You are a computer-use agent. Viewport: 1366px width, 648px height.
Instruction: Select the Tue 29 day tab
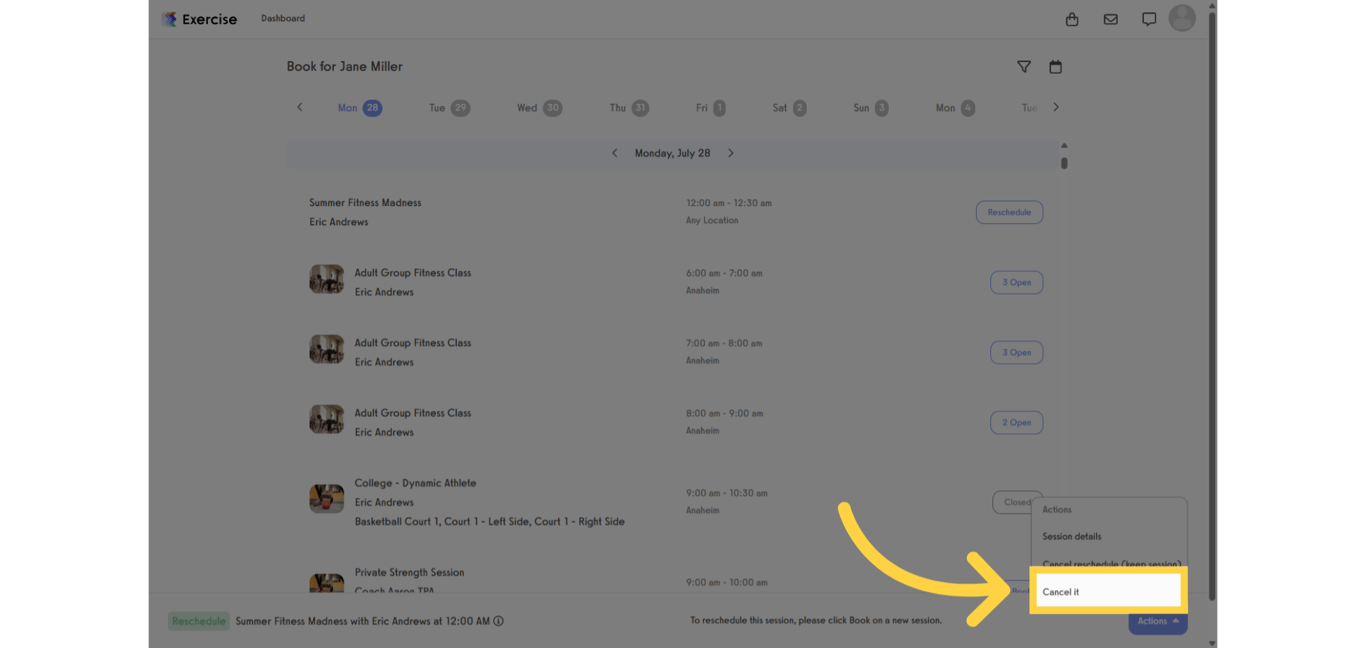point(449,107)
